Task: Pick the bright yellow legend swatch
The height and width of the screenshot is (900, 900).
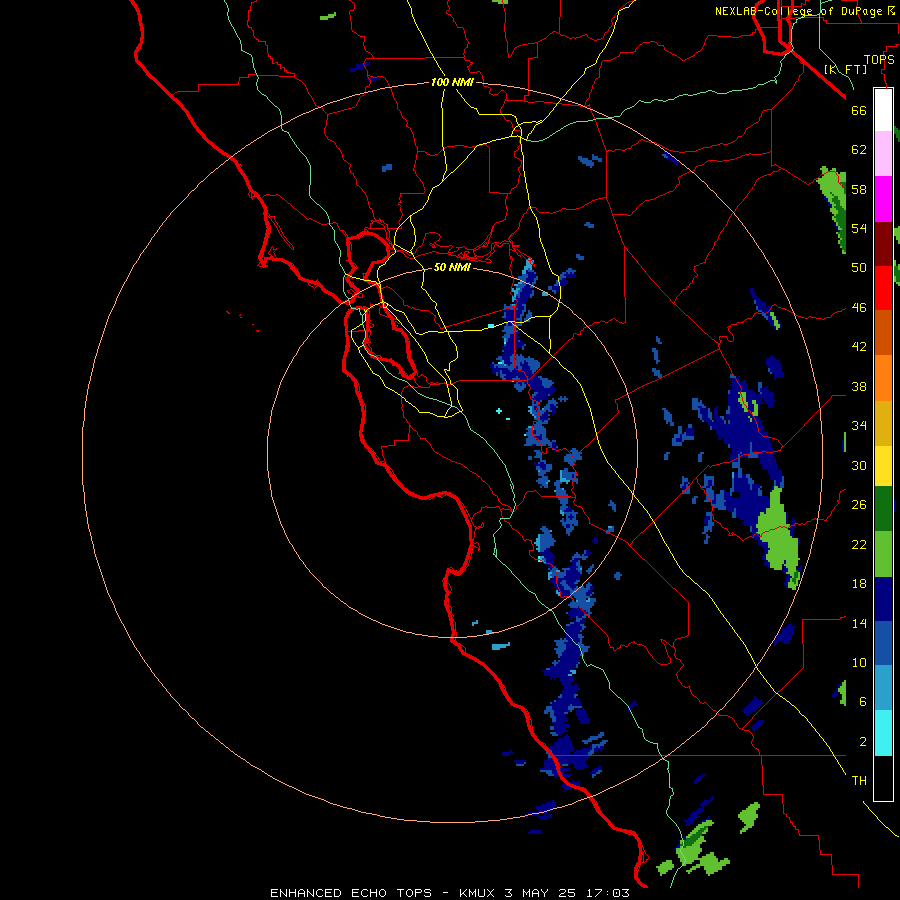Action: 883,466
